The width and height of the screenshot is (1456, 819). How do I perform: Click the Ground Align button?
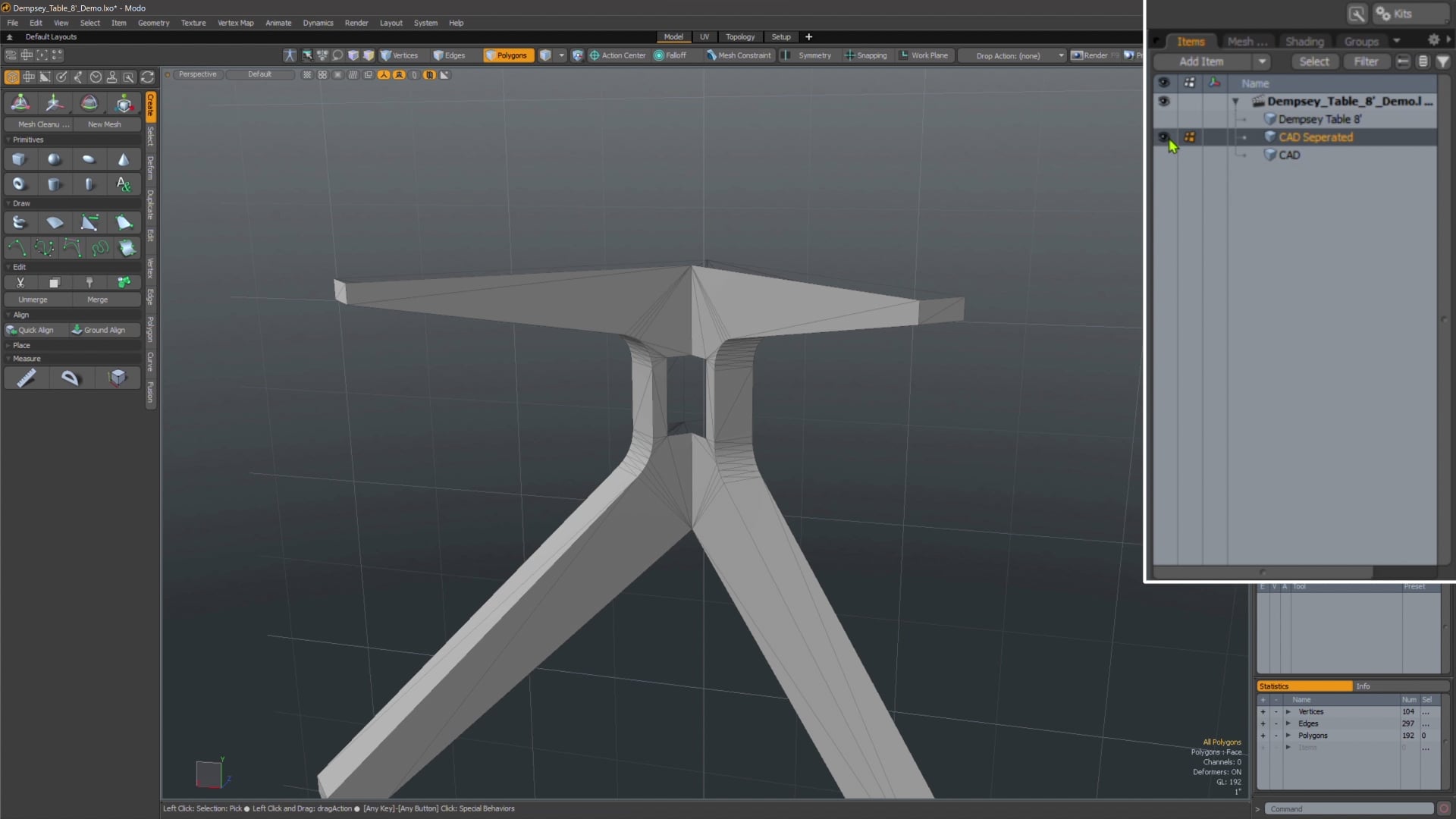click(x=99, y=330)
